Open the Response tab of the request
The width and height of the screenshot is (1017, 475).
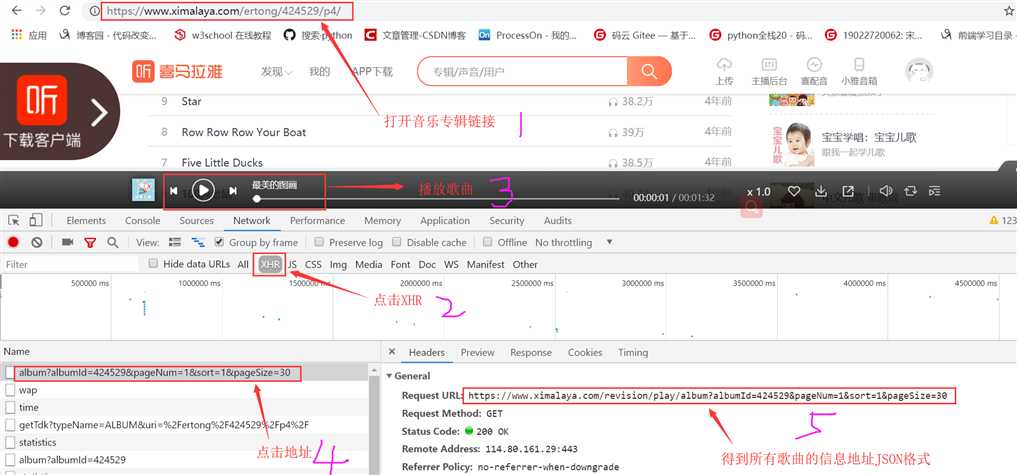click(x=531, y=352)
